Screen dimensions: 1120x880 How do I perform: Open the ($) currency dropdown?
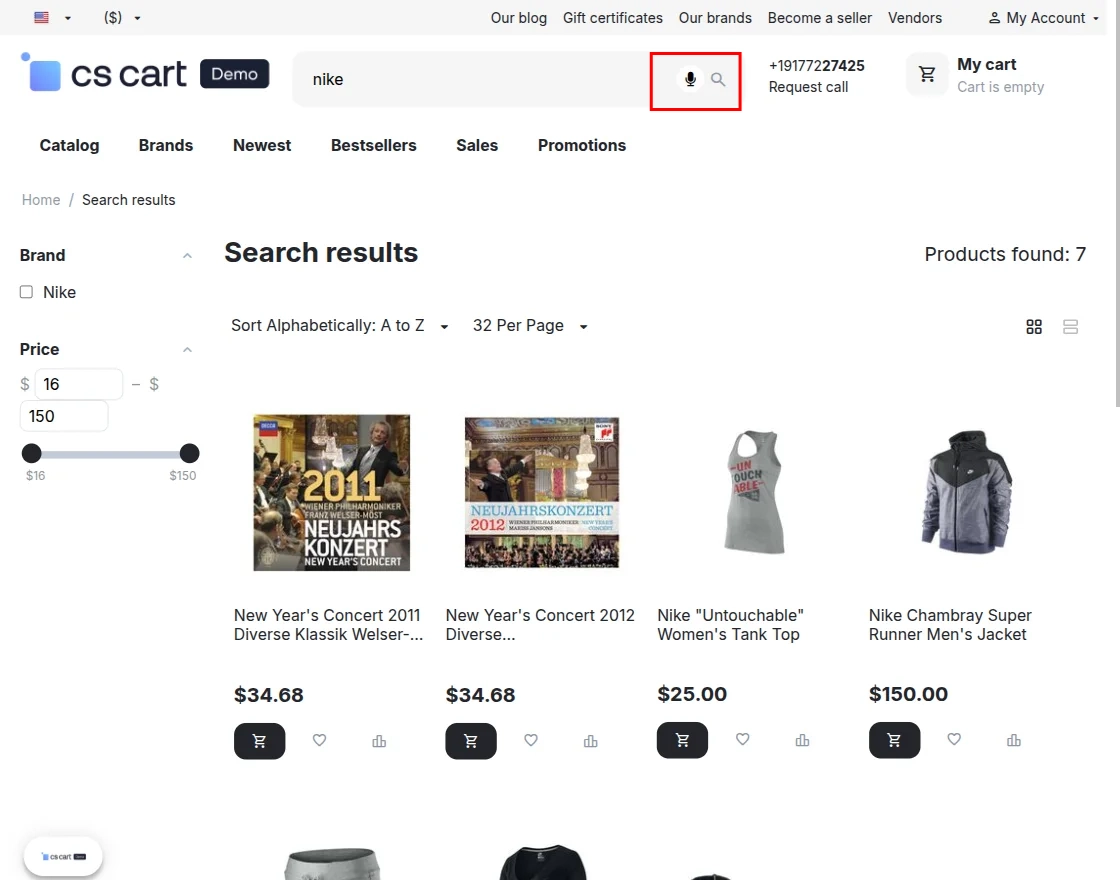[x=121, y=18]
